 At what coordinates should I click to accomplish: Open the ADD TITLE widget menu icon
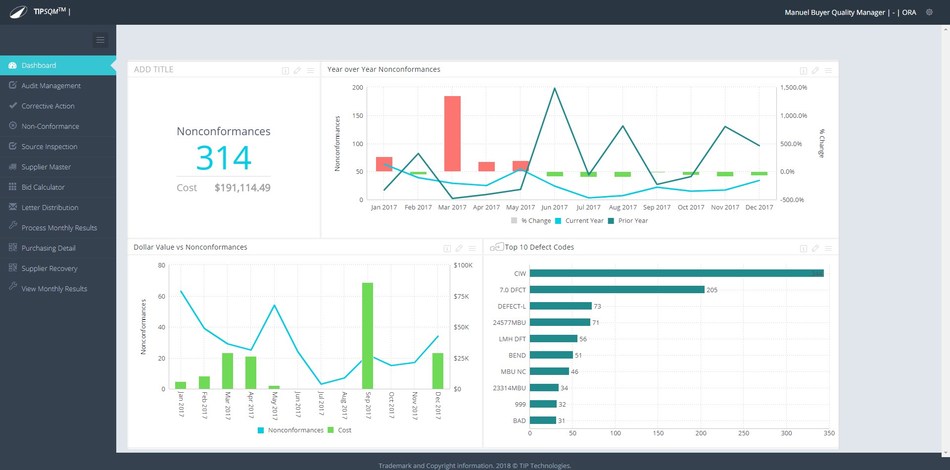pos(310,70)
